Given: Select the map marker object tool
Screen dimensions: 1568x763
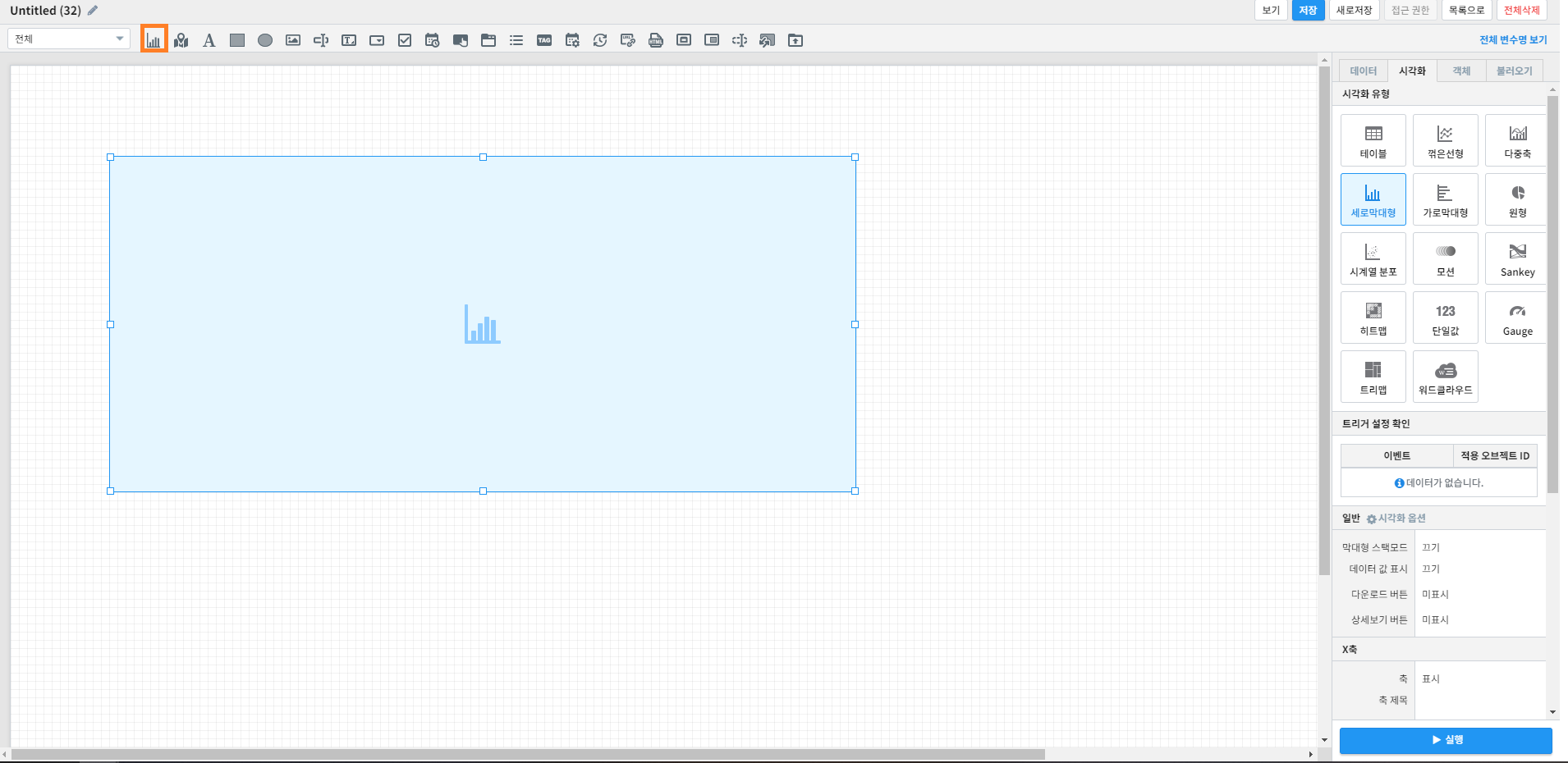Looking at the screenshot, I should 181,40.
